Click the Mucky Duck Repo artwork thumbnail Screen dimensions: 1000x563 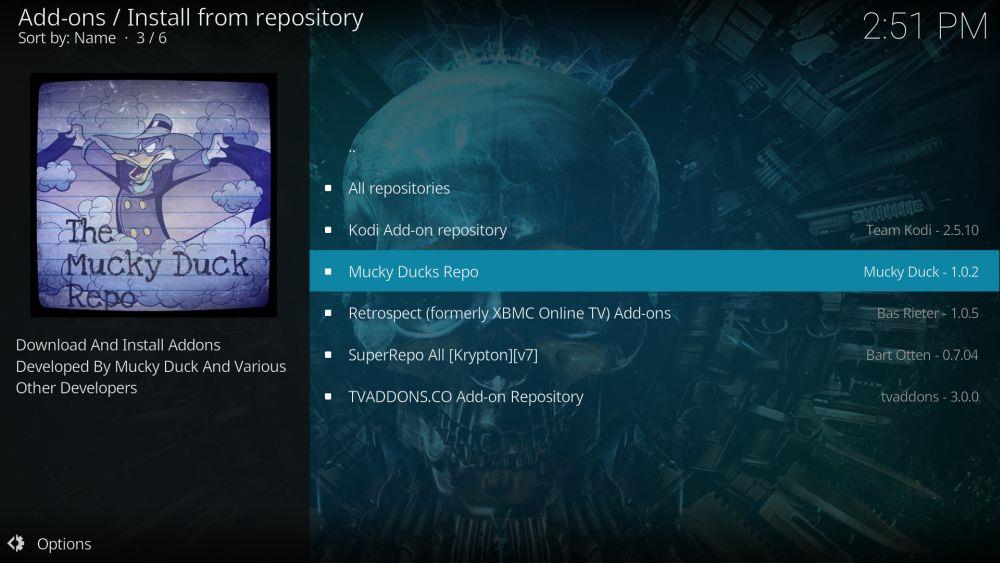154,195
